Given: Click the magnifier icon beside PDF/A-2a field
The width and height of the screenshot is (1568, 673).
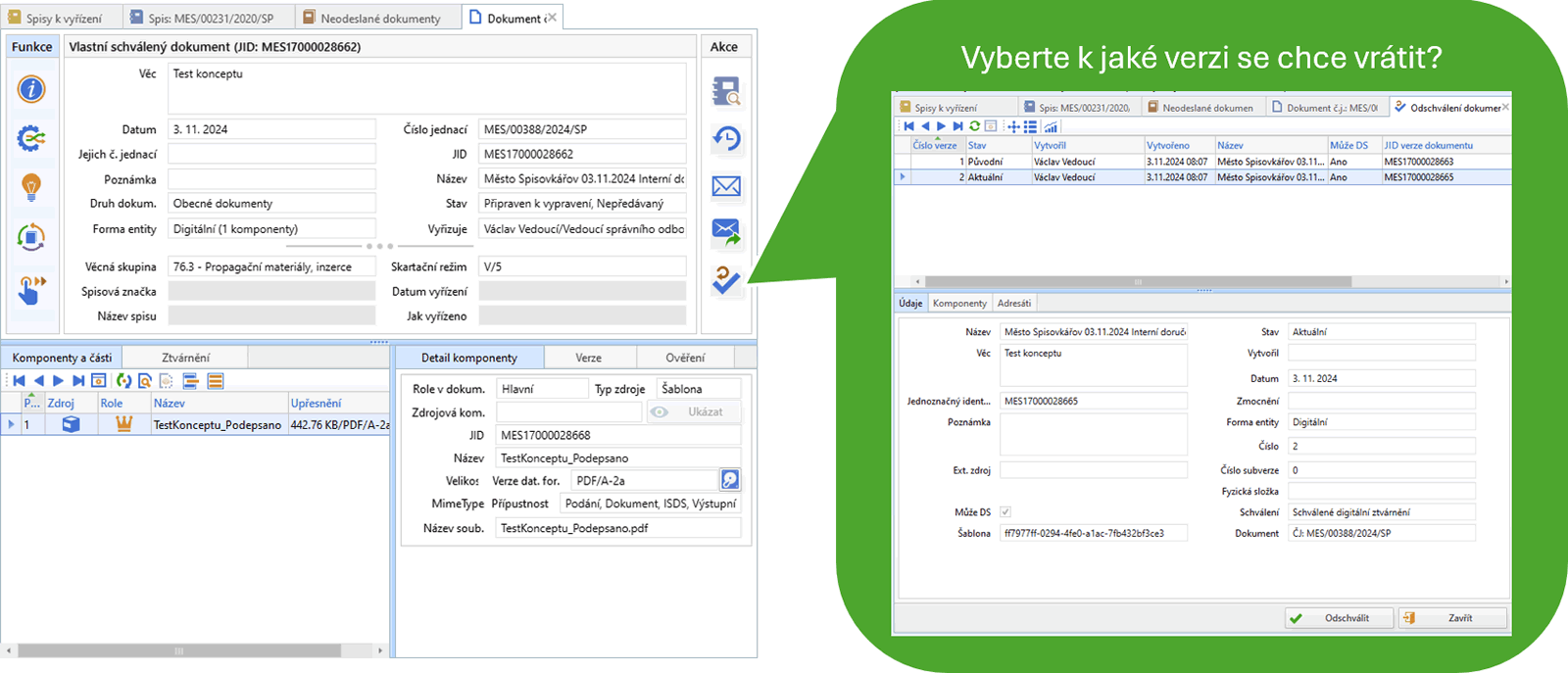Looking at the screenshot, I should [x=730, y=480].
